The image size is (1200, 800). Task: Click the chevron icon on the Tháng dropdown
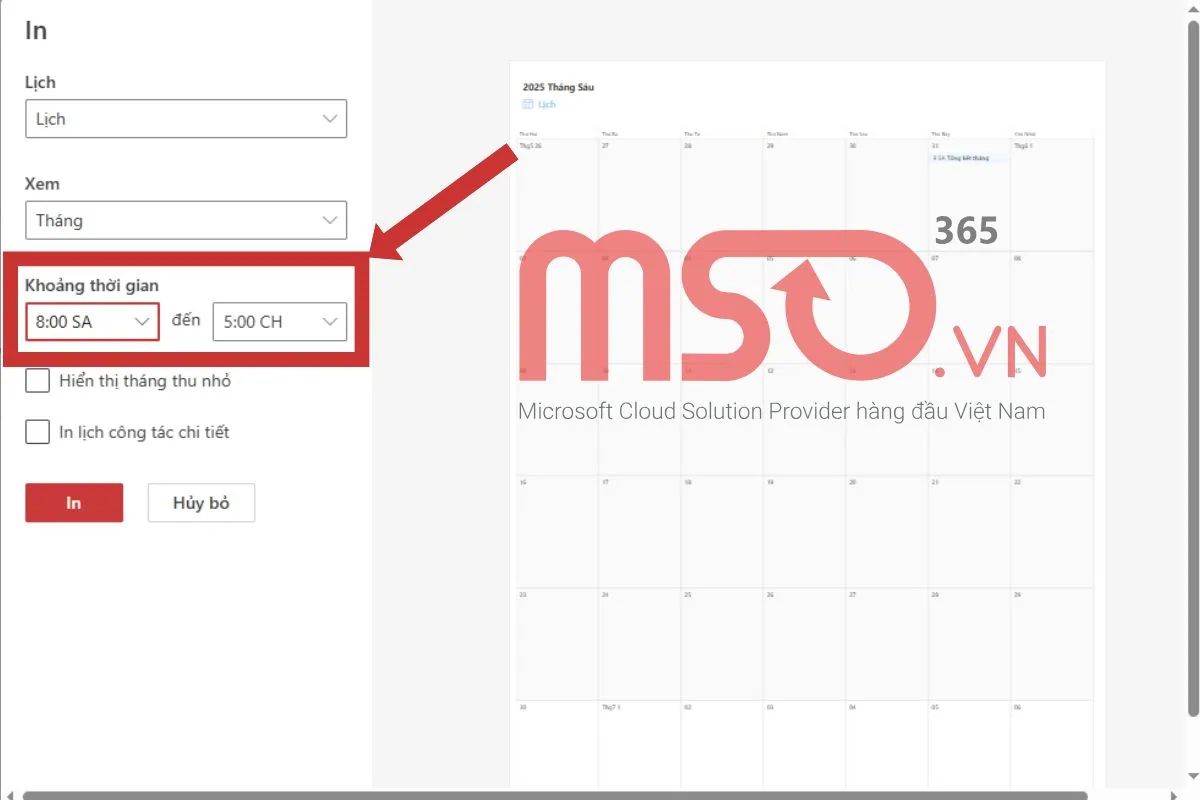pos(330,220)
